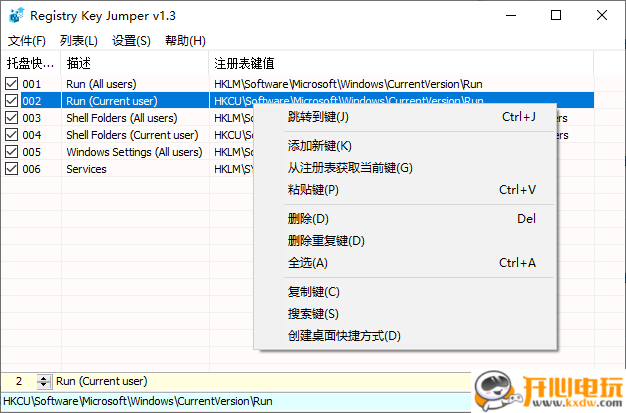
Task: Edit the description field Run (Current user)
Action: (261, 381)
